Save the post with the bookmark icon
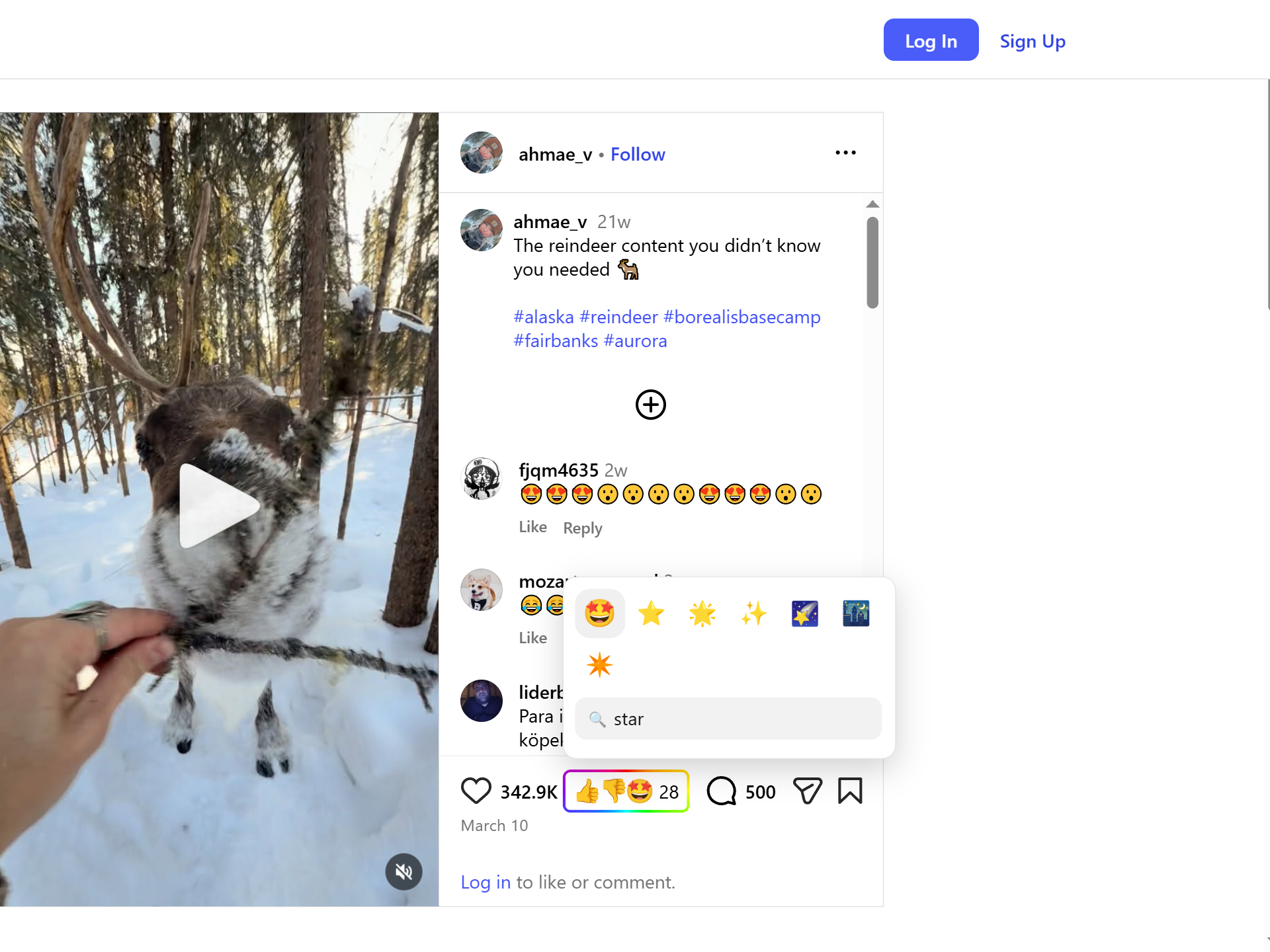Screen dimensions: 1270x952 850,791
